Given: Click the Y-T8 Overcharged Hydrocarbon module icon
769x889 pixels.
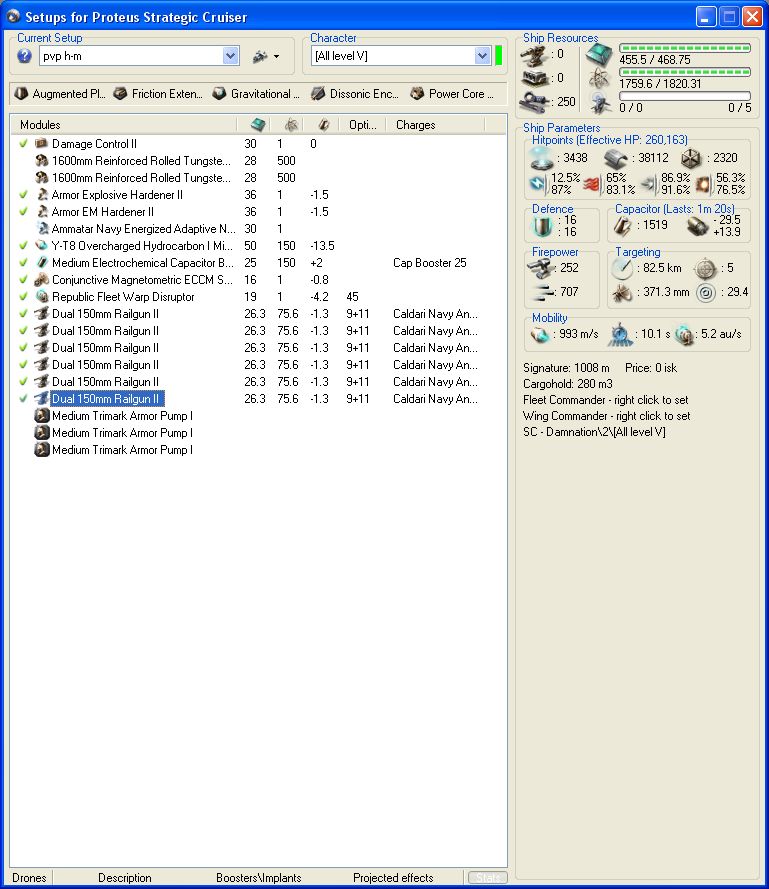Looking at the screenshot, I should [x=41, y=245].
